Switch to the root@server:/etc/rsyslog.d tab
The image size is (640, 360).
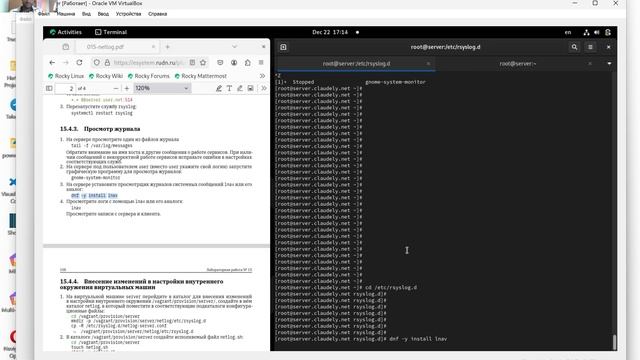(x=356, y=64)
